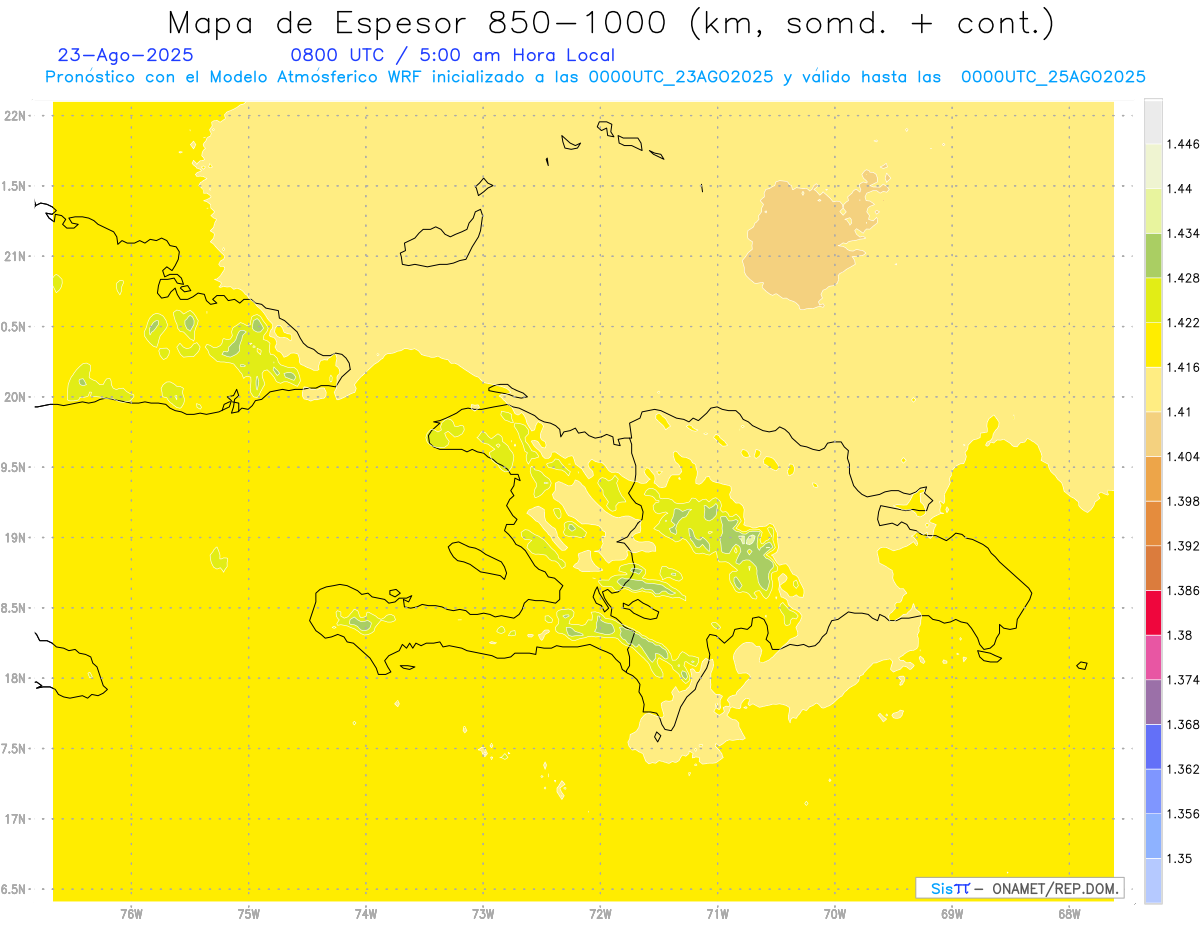Select the red 1.38–1.386 legend swatch

point(1153,612)
